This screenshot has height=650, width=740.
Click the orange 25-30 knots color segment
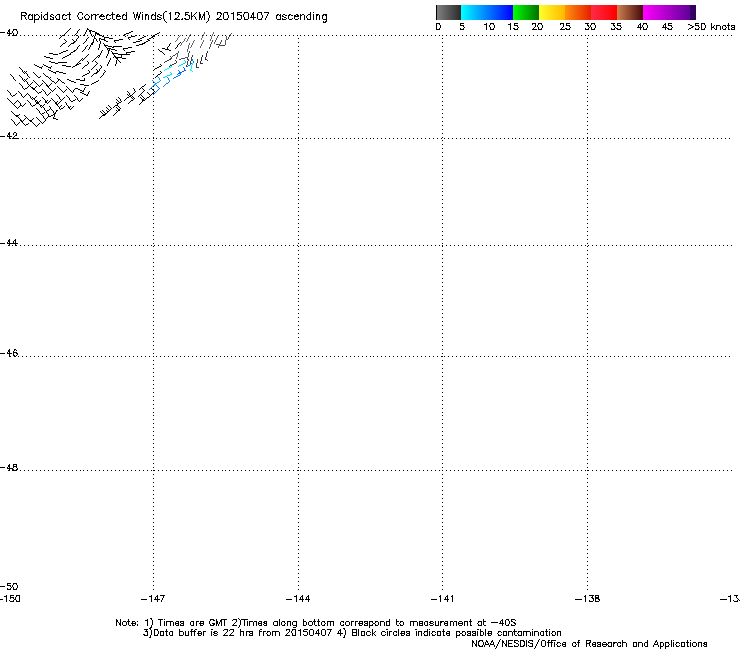click(578, 12)
